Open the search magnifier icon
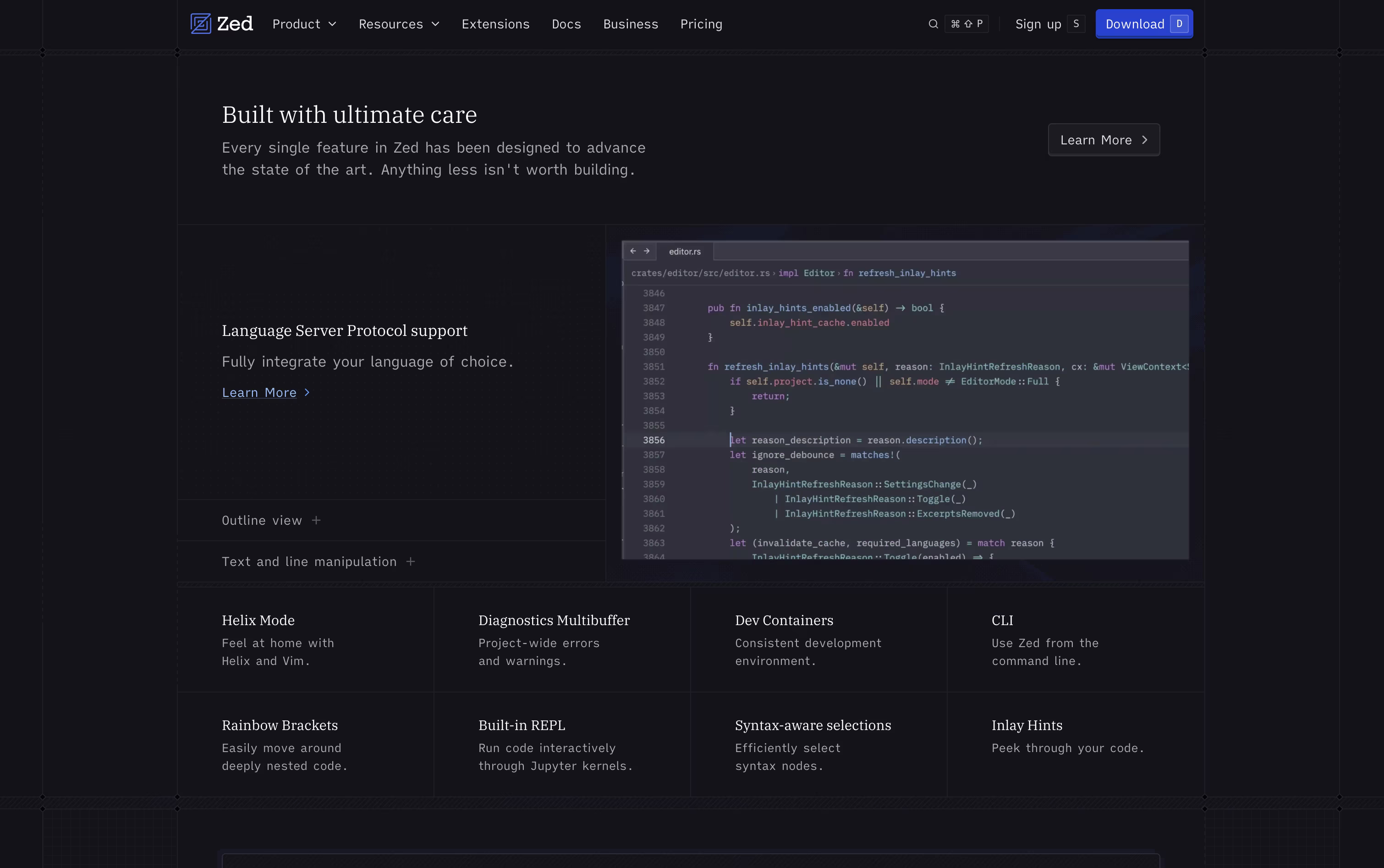Image resolution: width=1384 pixels, height=868 pixels. [934, 24]
